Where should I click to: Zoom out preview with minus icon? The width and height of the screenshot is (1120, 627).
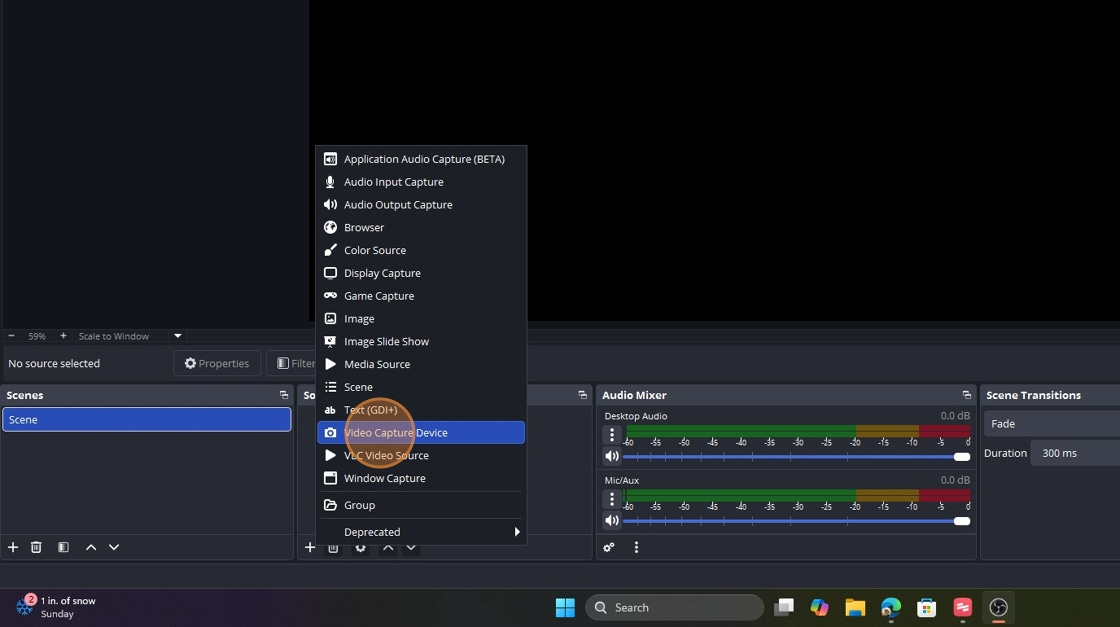(11, 336)
